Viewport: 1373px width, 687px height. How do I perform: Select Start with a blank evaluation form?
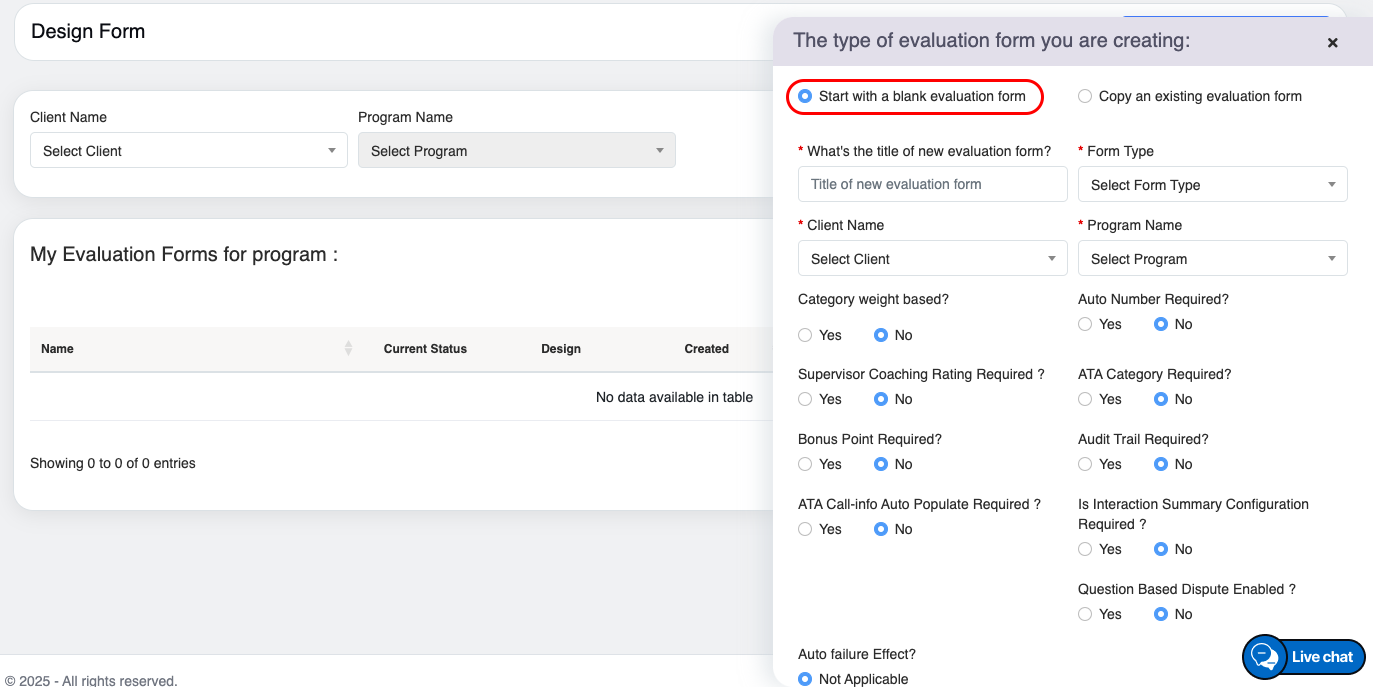tap(806, 97)
